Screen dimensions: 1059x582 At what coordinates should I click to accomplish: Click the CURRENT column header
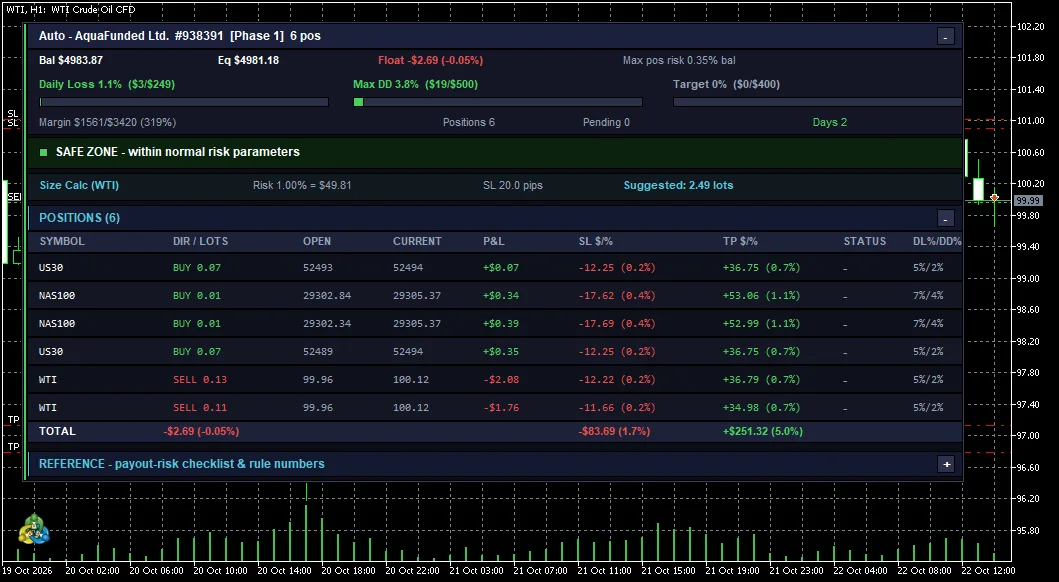coord(417,241)
